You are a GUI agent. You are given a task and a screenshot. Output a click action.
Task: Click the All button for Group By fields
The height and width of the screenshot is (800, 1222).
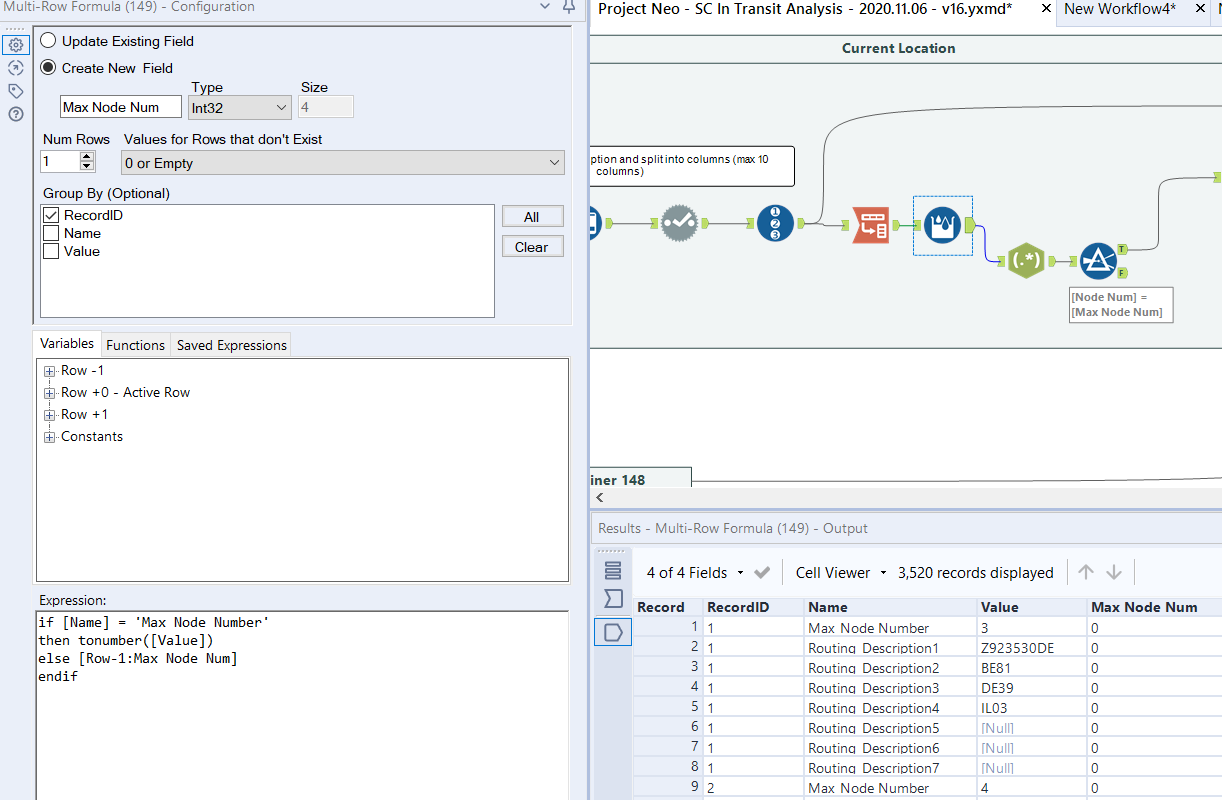(x=532, y=216)
